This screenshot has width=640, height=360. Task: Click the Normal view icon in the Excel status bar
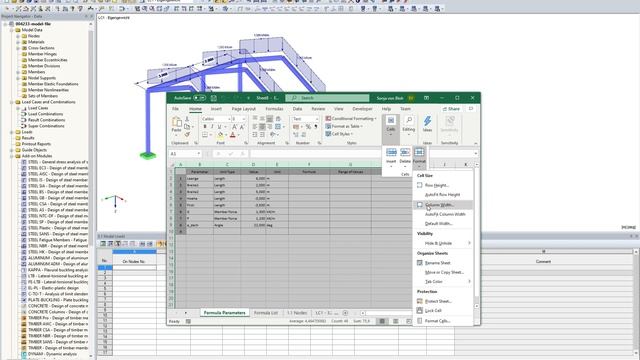382,321
